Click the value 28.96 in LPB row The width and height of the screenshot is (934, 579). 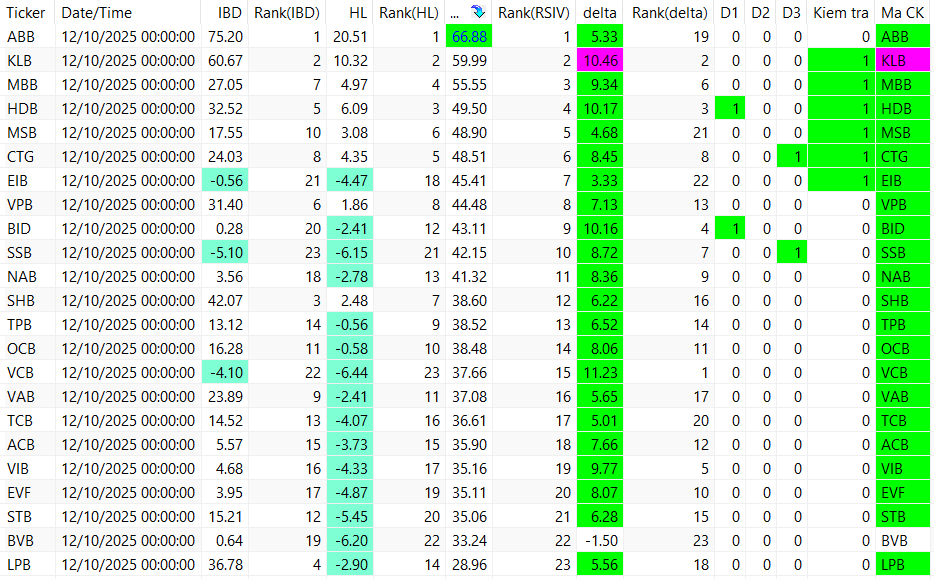pos(469,564)
